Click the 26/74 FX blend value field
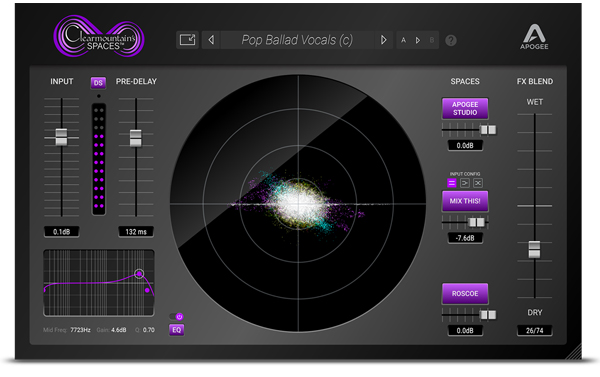600x377 pixels. [x=535, y=331]
